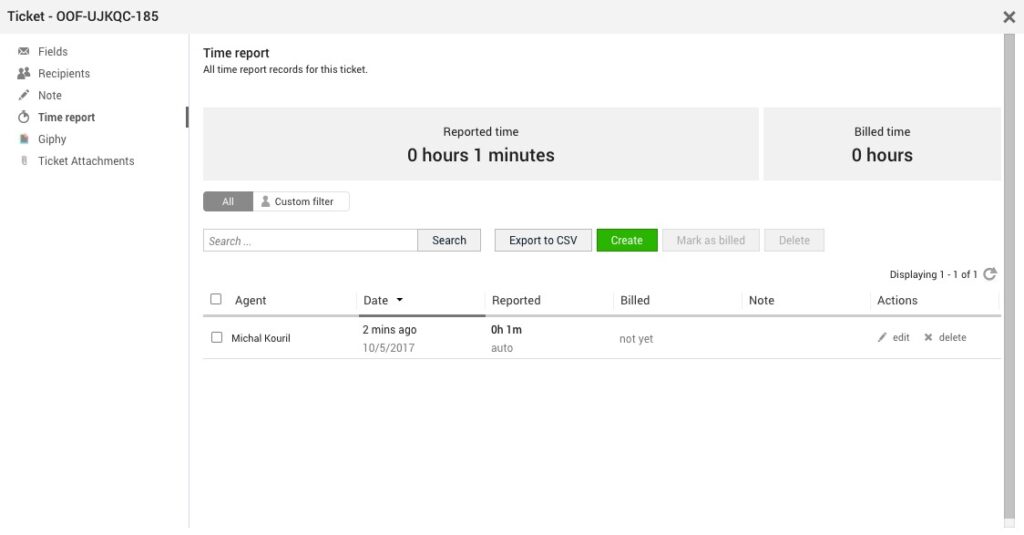Refresh the time report list
Screen dimensions: 1024x535
989,274
